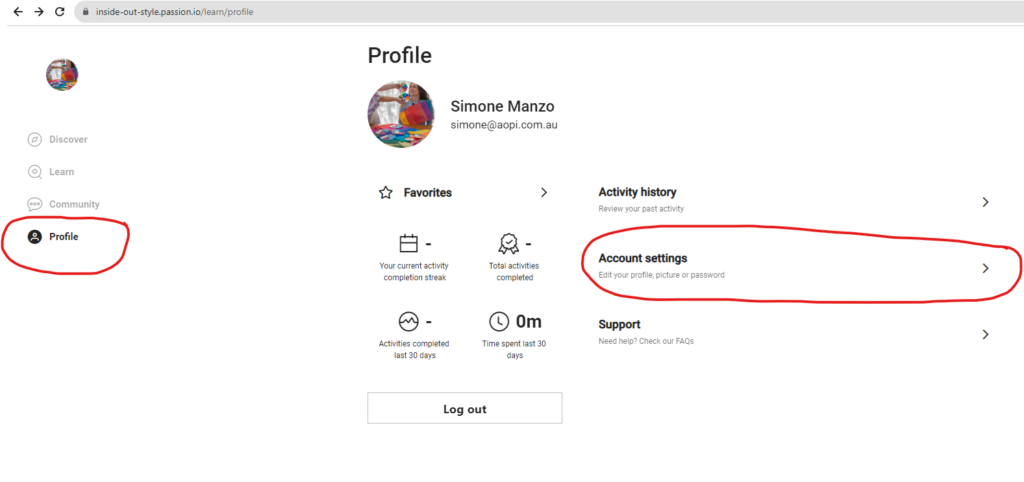The height and width of the screenshot is (482, 1024).
Task: Click the padlock icon in the address bar
Action: [x=85, y=12]
